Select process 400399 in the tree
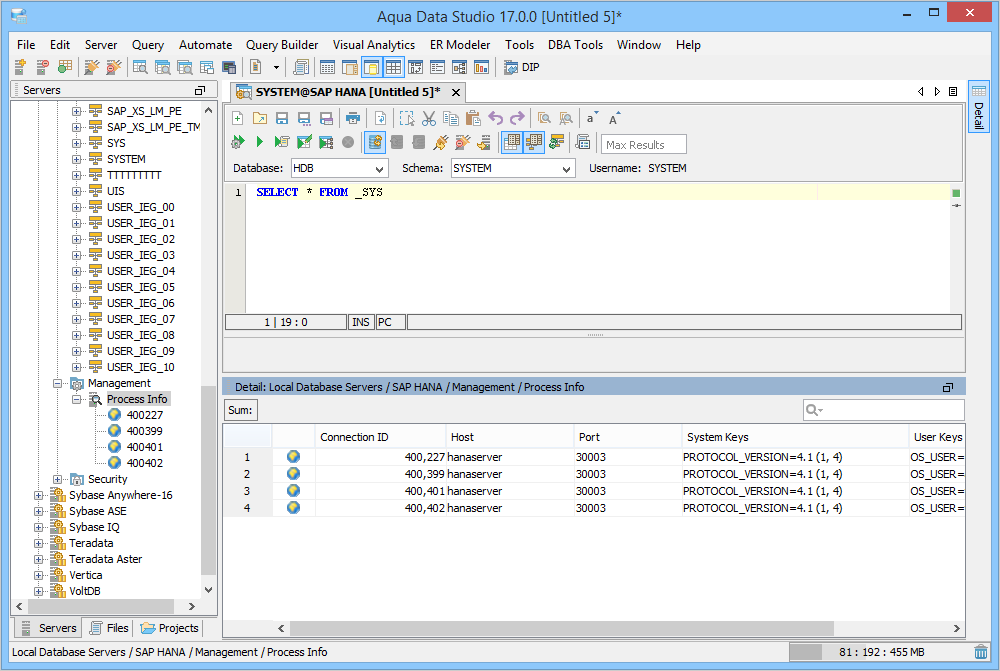1000x671 pixels. click(144, 431)
